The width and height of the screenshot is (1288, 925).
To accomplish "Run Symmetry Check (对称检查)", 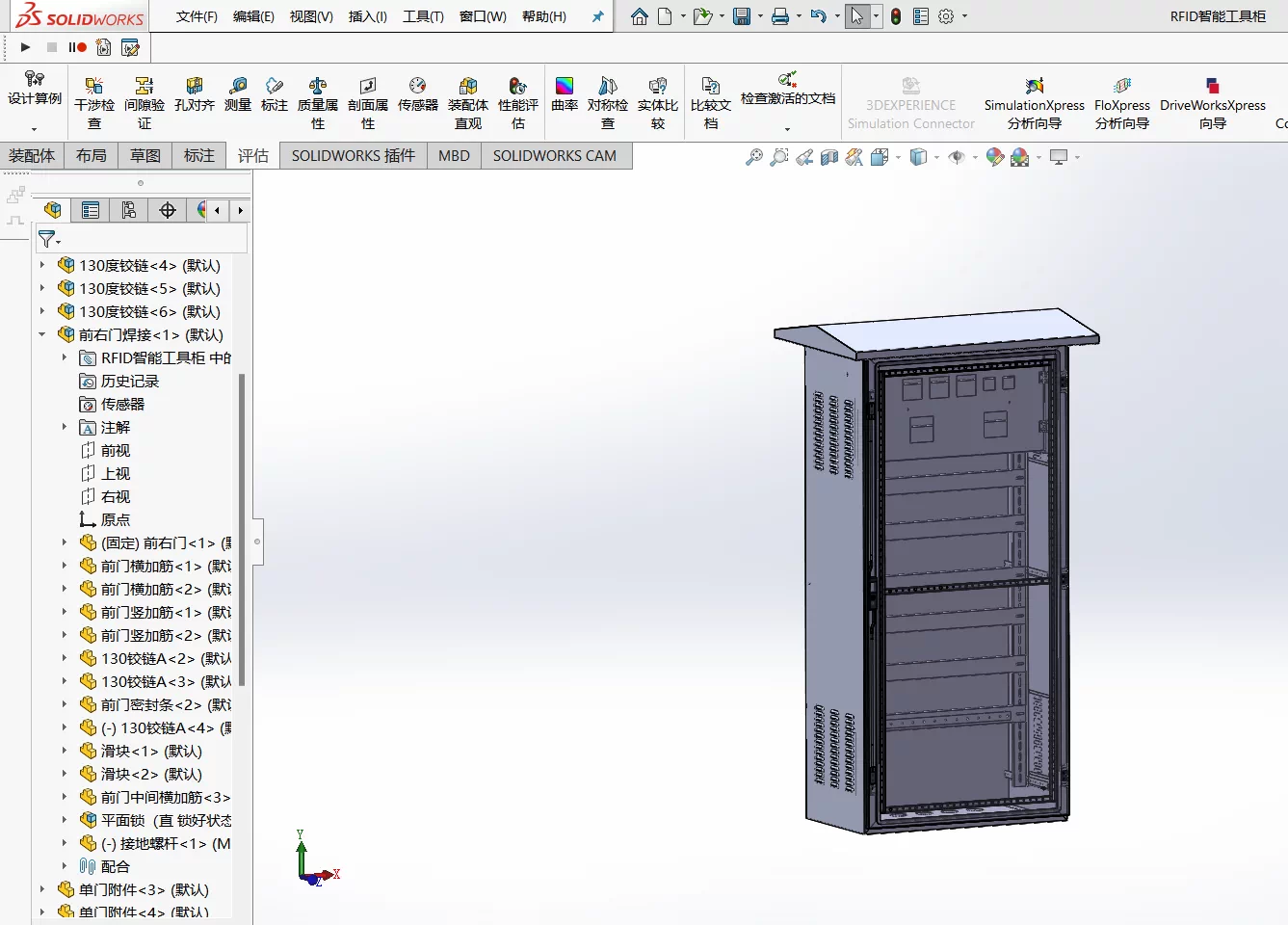I will click(607, 103).
